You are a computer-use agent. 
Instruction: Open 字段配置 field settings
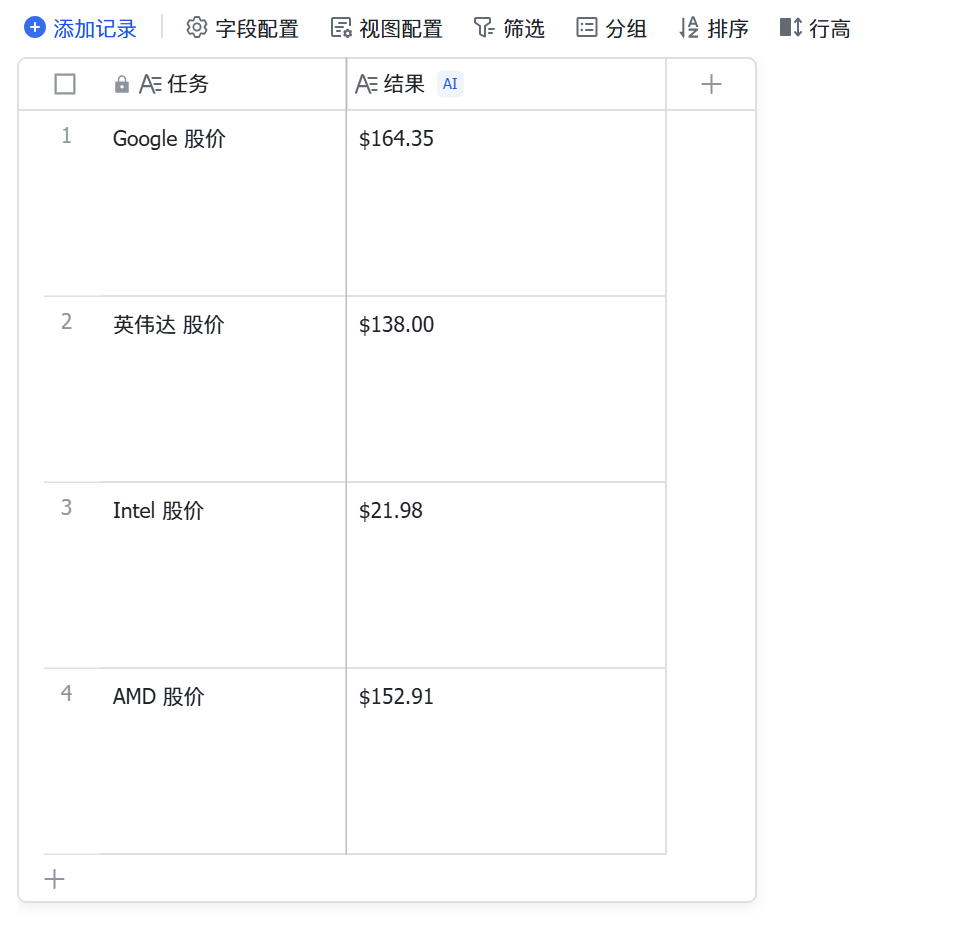242,29
